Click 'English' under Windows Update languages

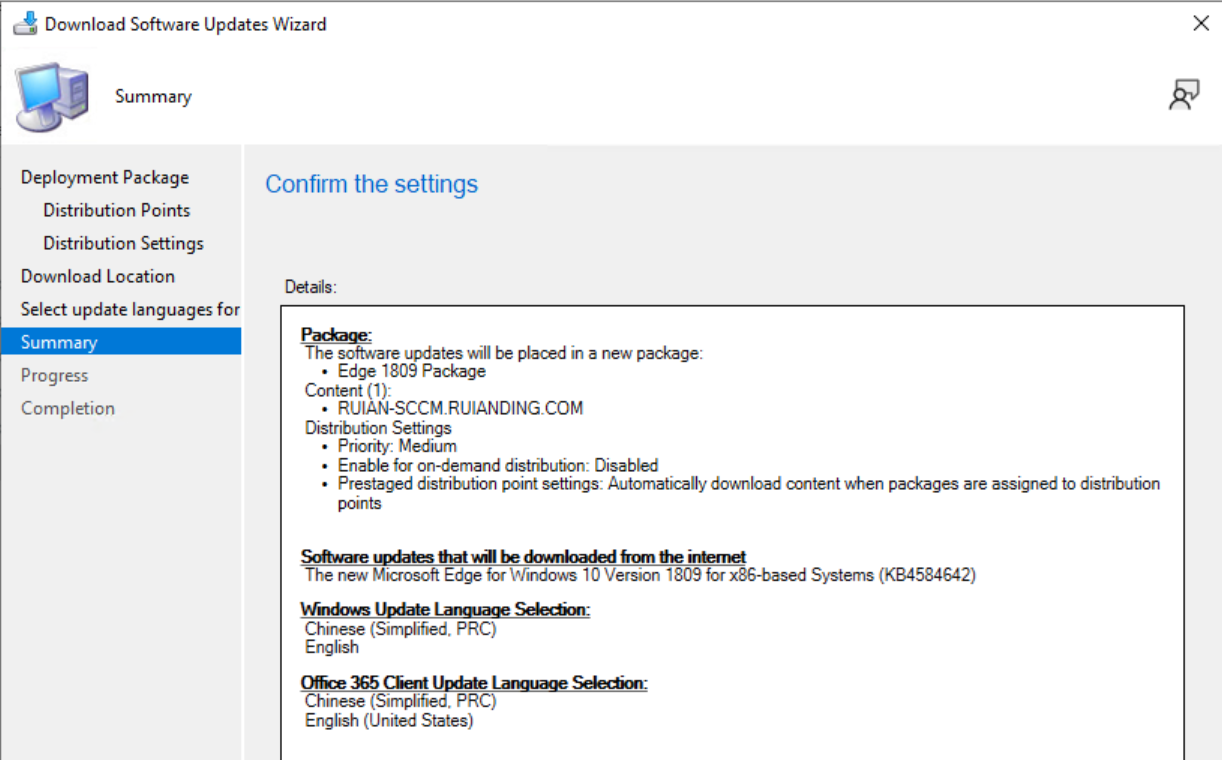[x=332, y=647]
